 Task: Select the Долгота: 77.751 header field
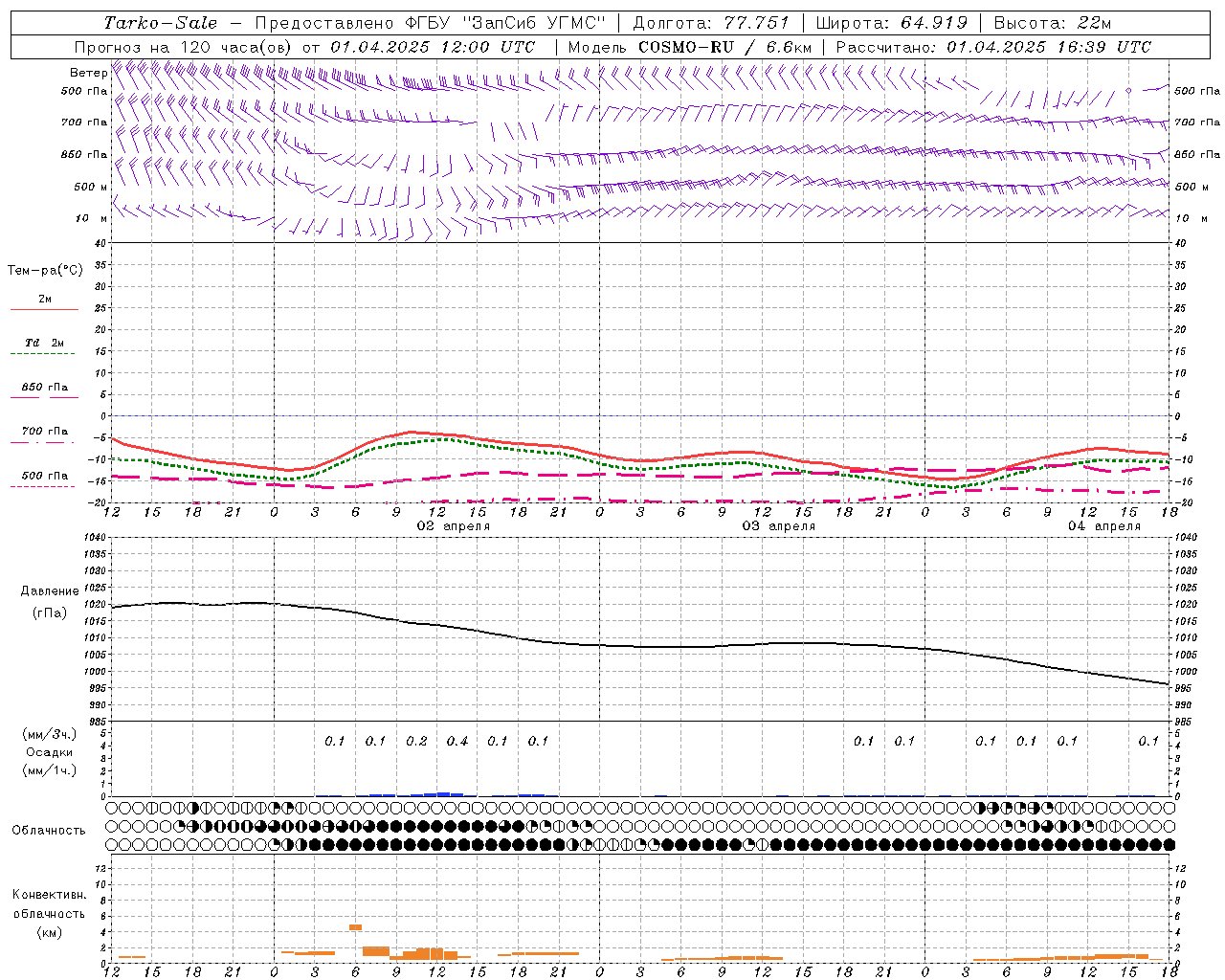click(x=711, y=23)
